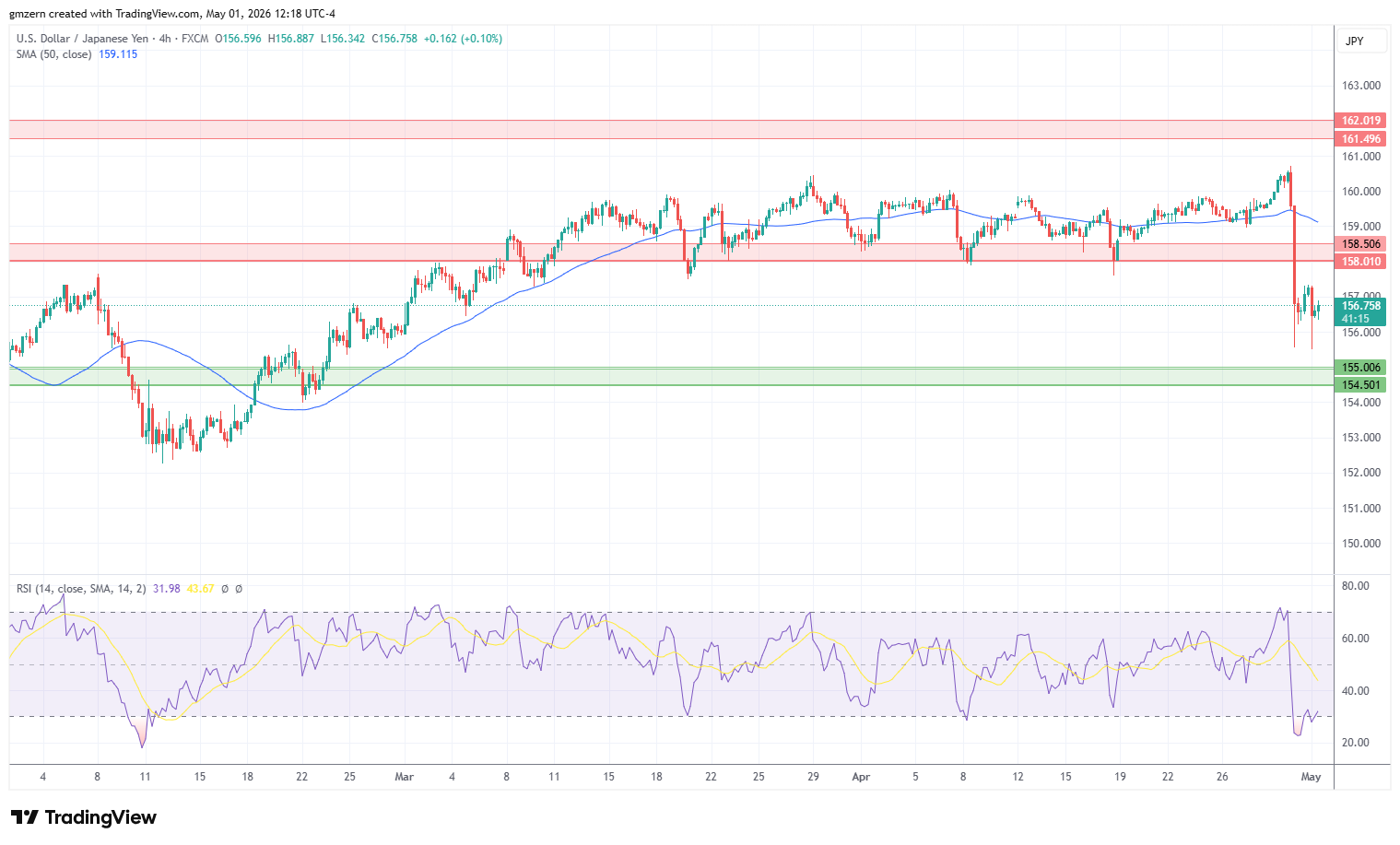1400x845 pixels.
Task: Click the 'May' label on the time axis
Action: (1311, 777)
